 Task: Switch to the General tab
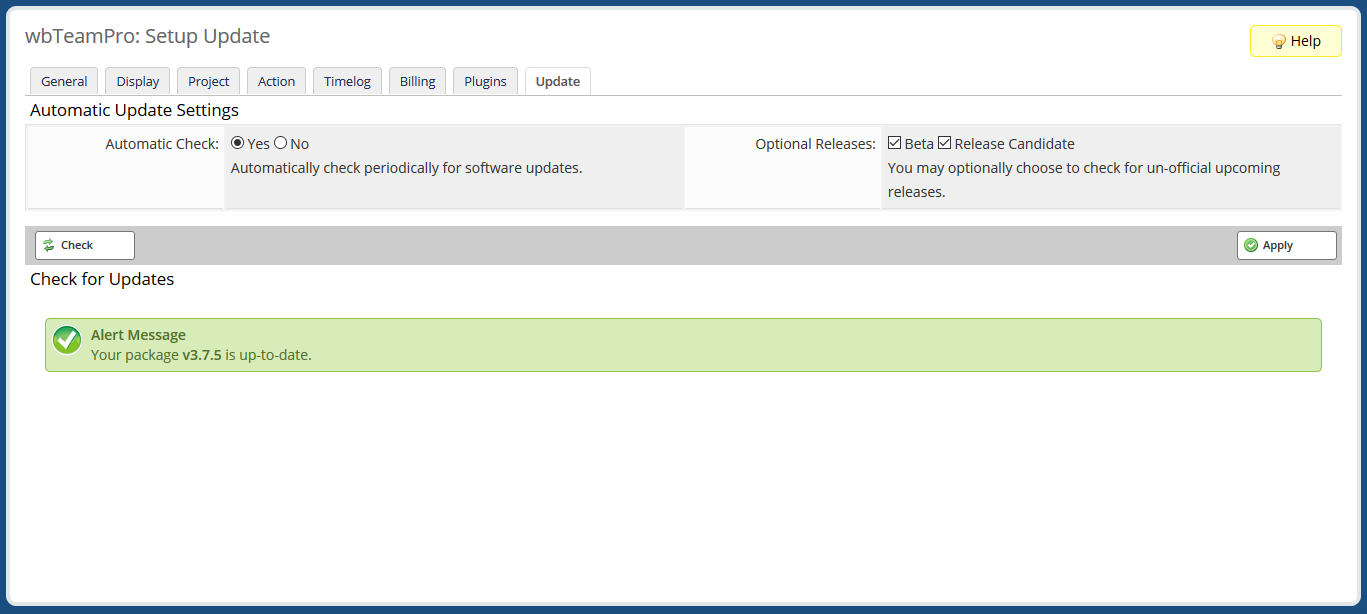coord(64,81)
